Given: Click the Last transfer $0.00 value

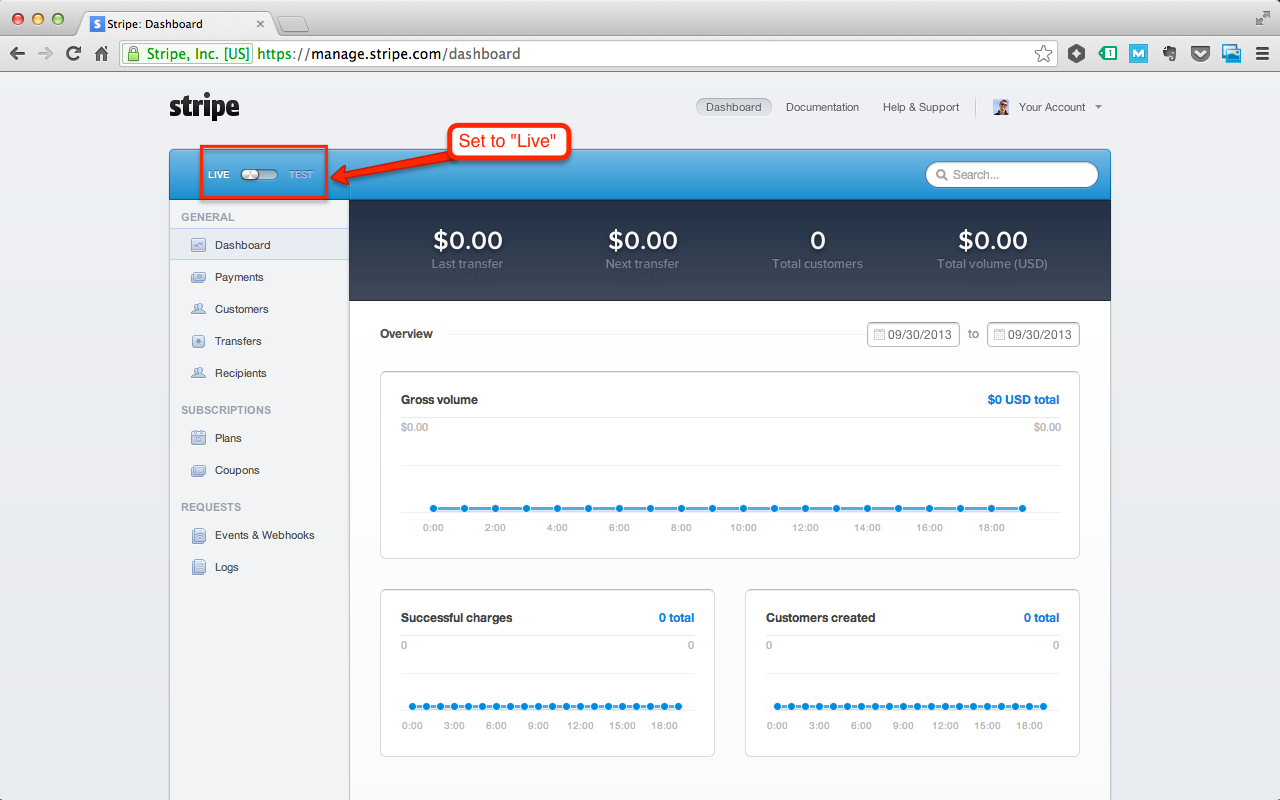Looking at the screenshot, I should tap(467, 240).
